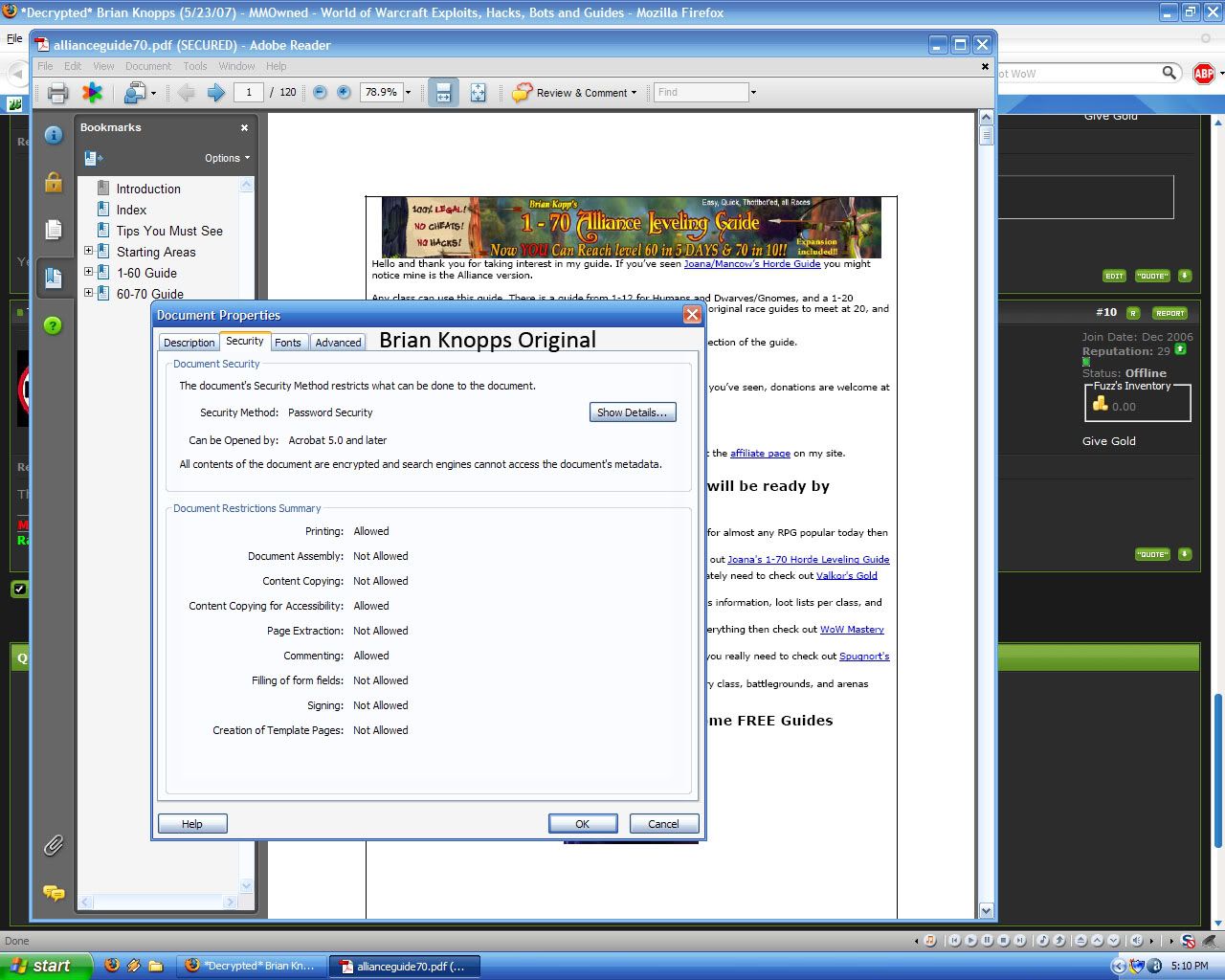Open the Edit menu in Adobe Reader
The height and width of the screenshot is (980, 1225).
(73, 66)
